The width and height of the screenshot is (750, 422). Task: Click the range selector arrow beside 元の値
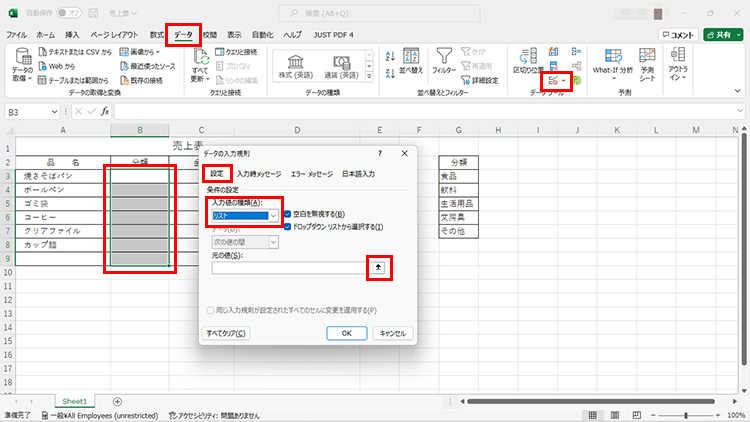377,267
